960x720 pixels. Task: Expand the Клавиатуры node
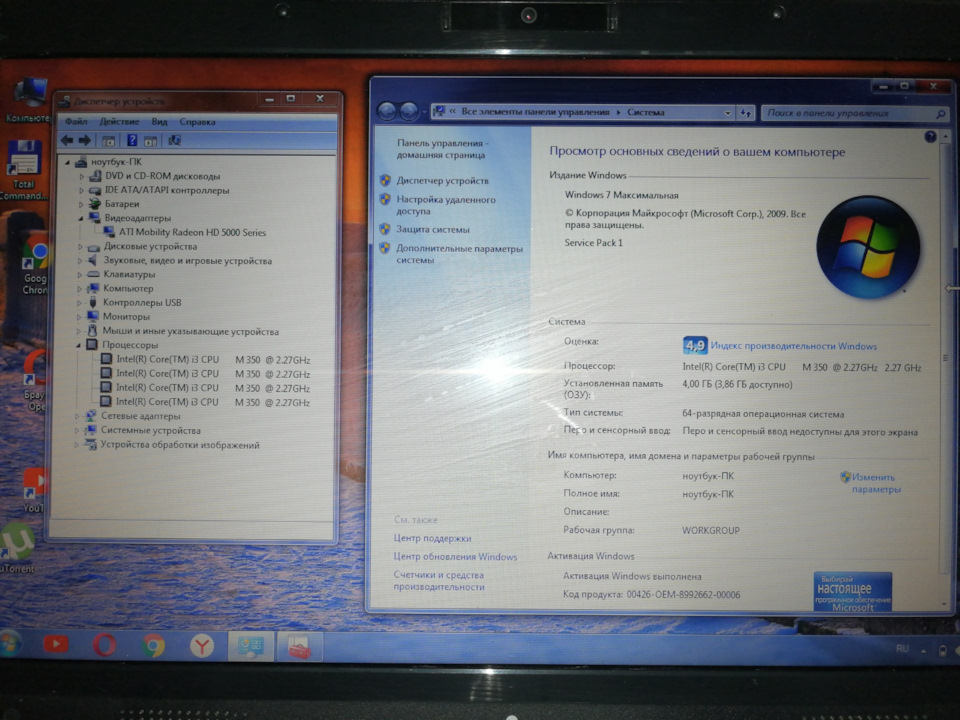pyautogui.click(x=80, y=275)
